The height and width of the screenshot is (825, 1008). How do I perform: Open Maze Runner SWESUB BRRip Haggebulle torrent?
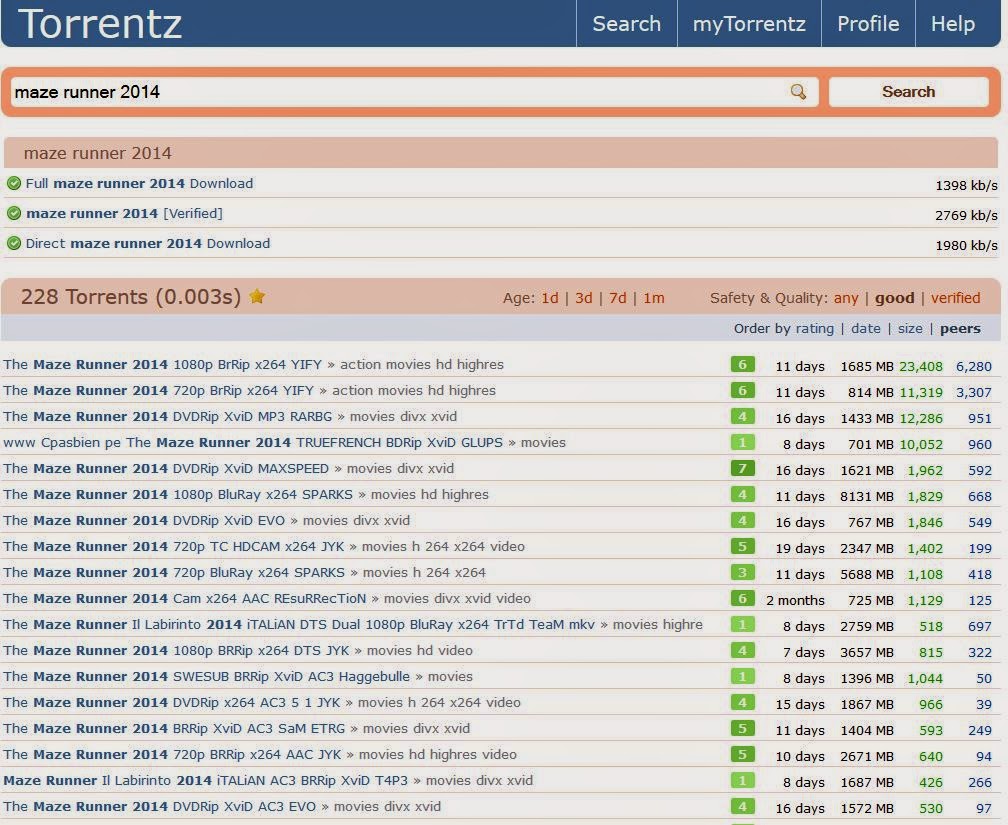coord(206,676)
